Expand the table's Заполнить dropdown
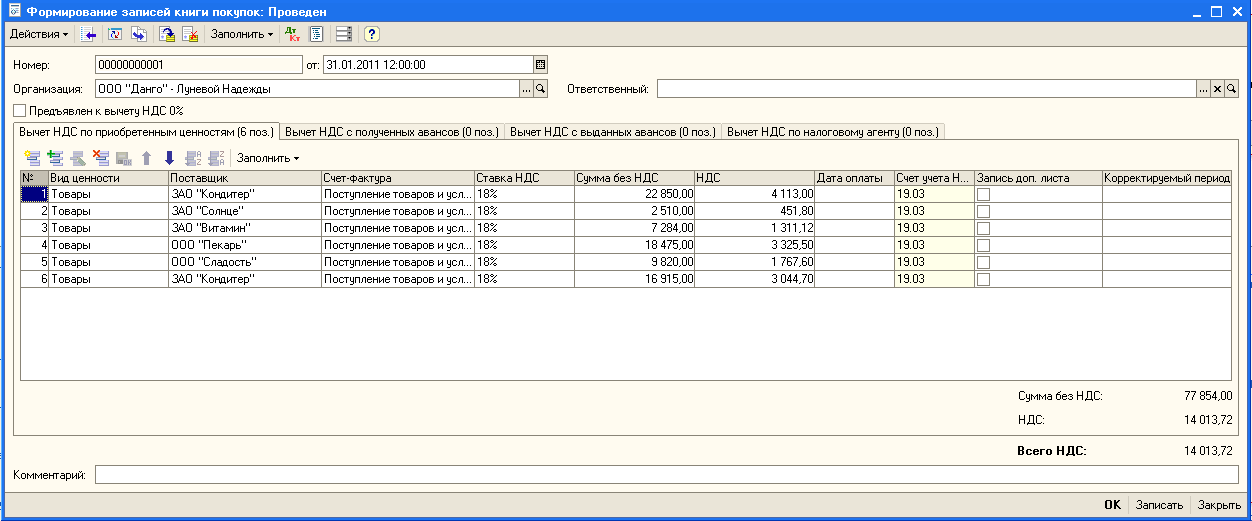 click(267, 158)
